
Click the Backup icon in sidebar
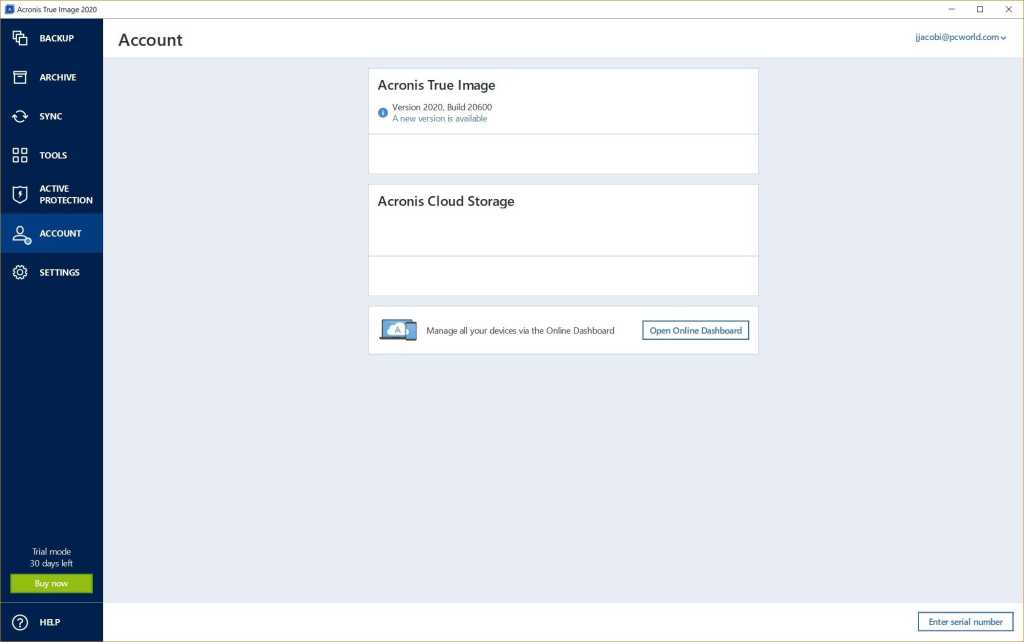(x=20, y=38)
